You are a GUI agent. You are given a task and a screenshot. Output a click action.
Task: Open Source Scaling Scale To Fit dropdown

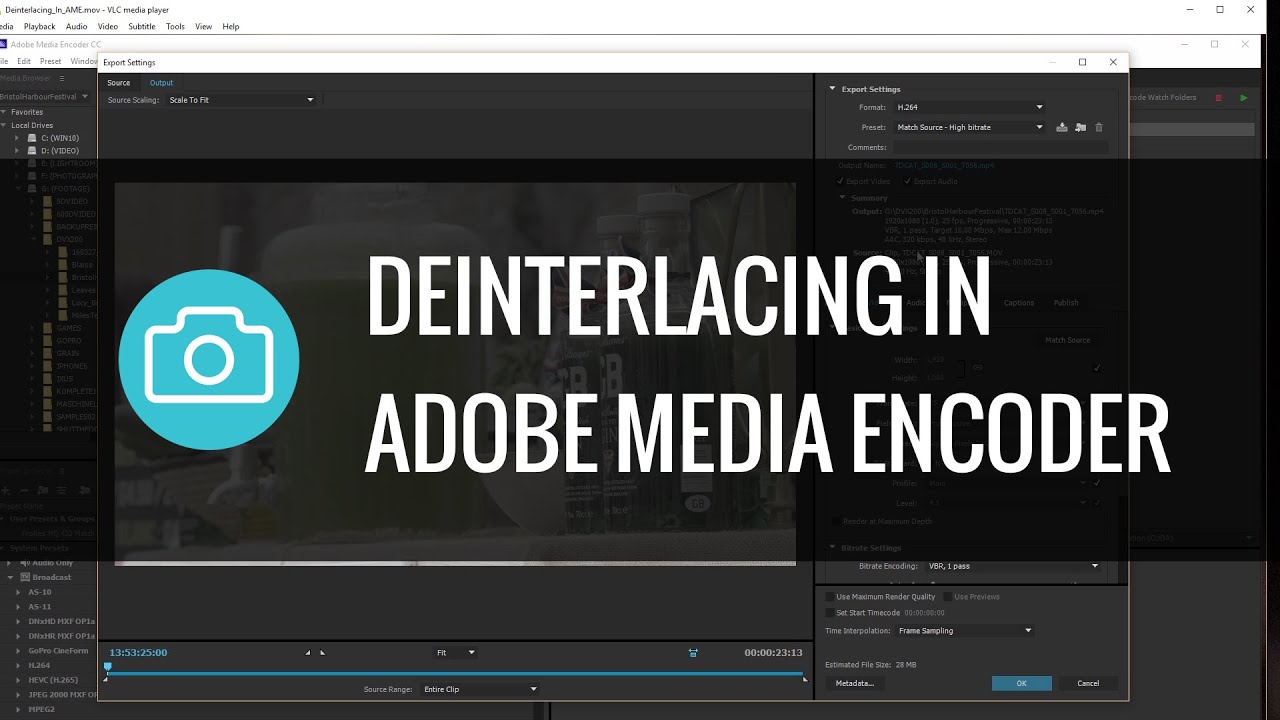[240, 100]
